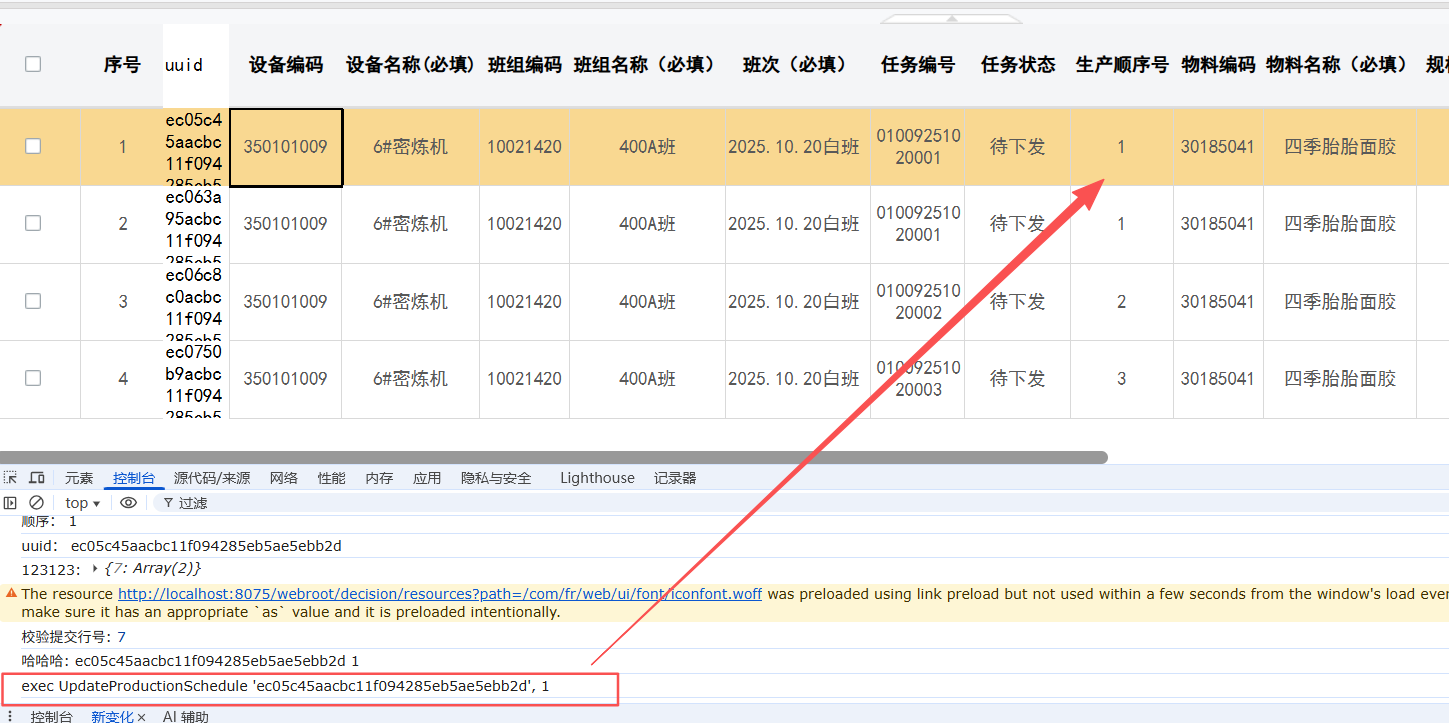1449x723 pixels.
Task: Select the 待下发 status in row 2
Action: click(1018, 224)
